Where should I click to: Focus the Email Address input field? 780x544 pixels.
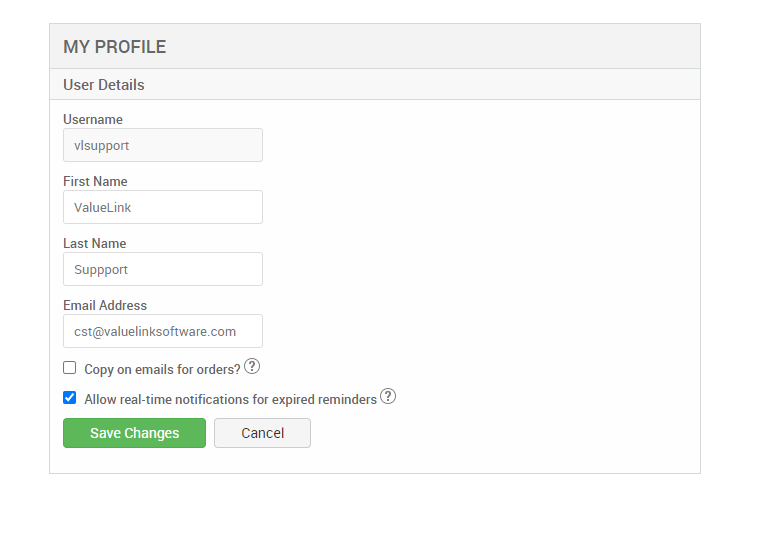[x=163, y=331]
